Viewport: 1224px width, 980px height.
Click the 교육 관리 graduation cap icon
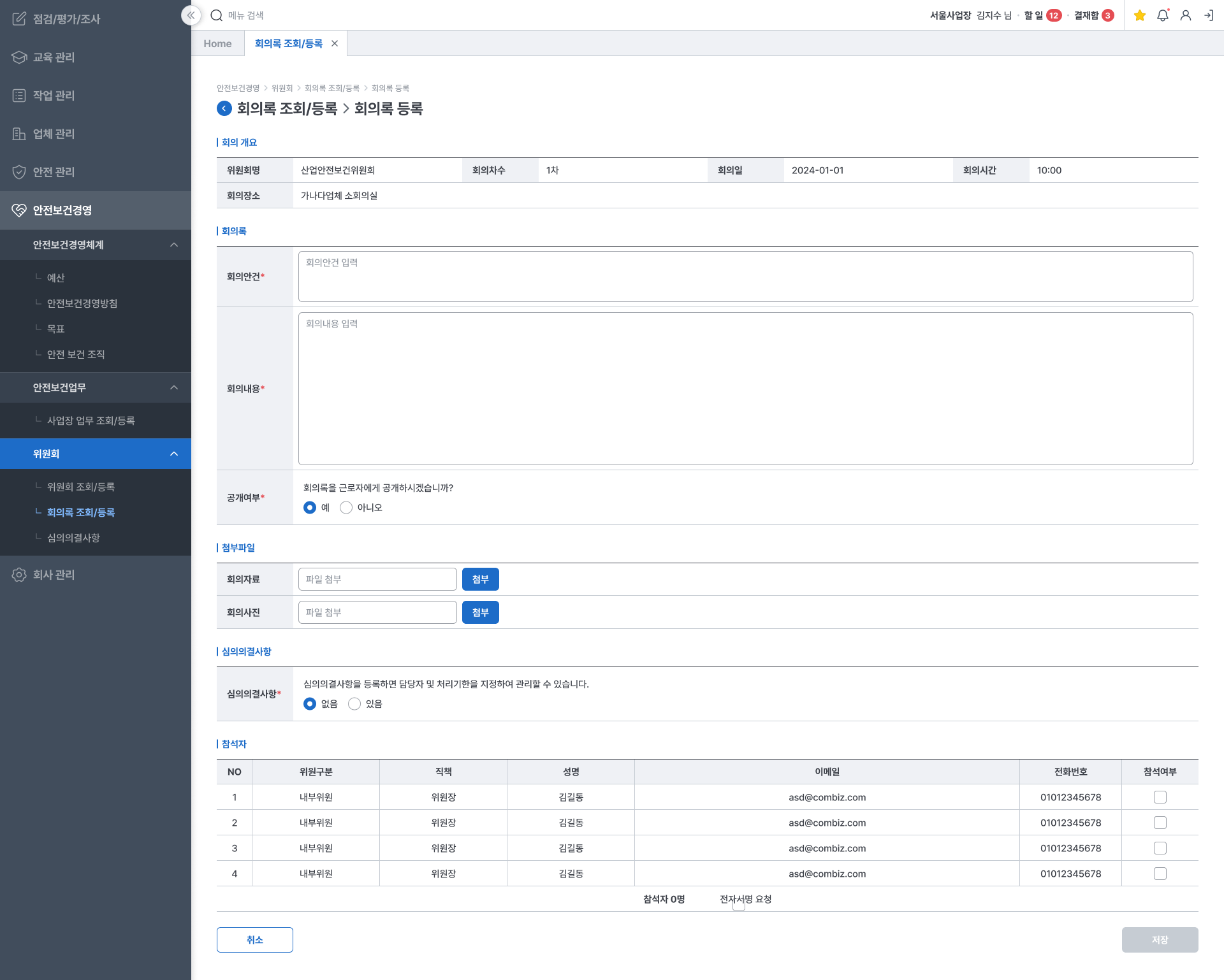tap(19, 57)
